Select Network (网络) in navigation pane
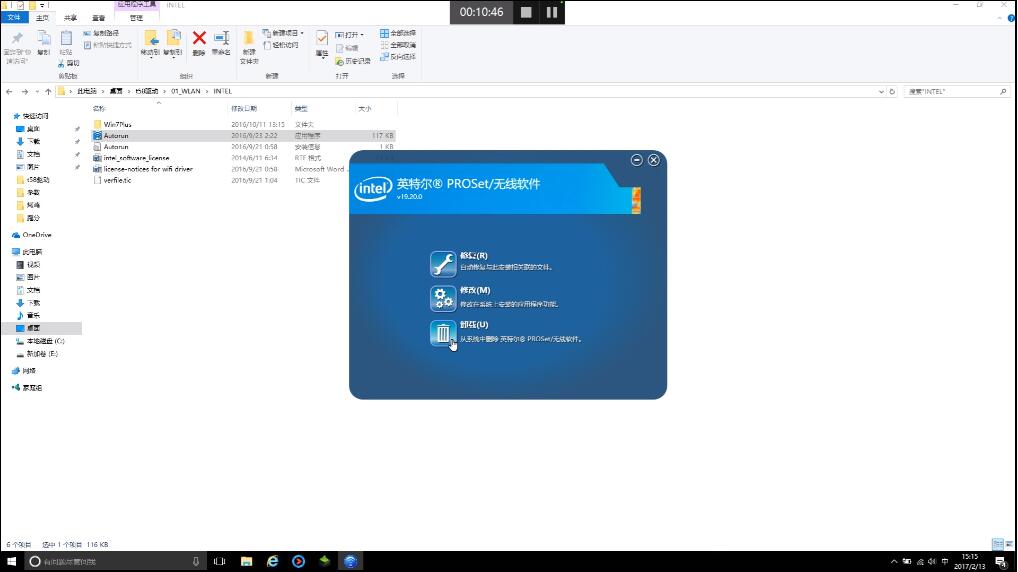Image resolution: width=1018 pixels, height=572 pixels. 29,371
